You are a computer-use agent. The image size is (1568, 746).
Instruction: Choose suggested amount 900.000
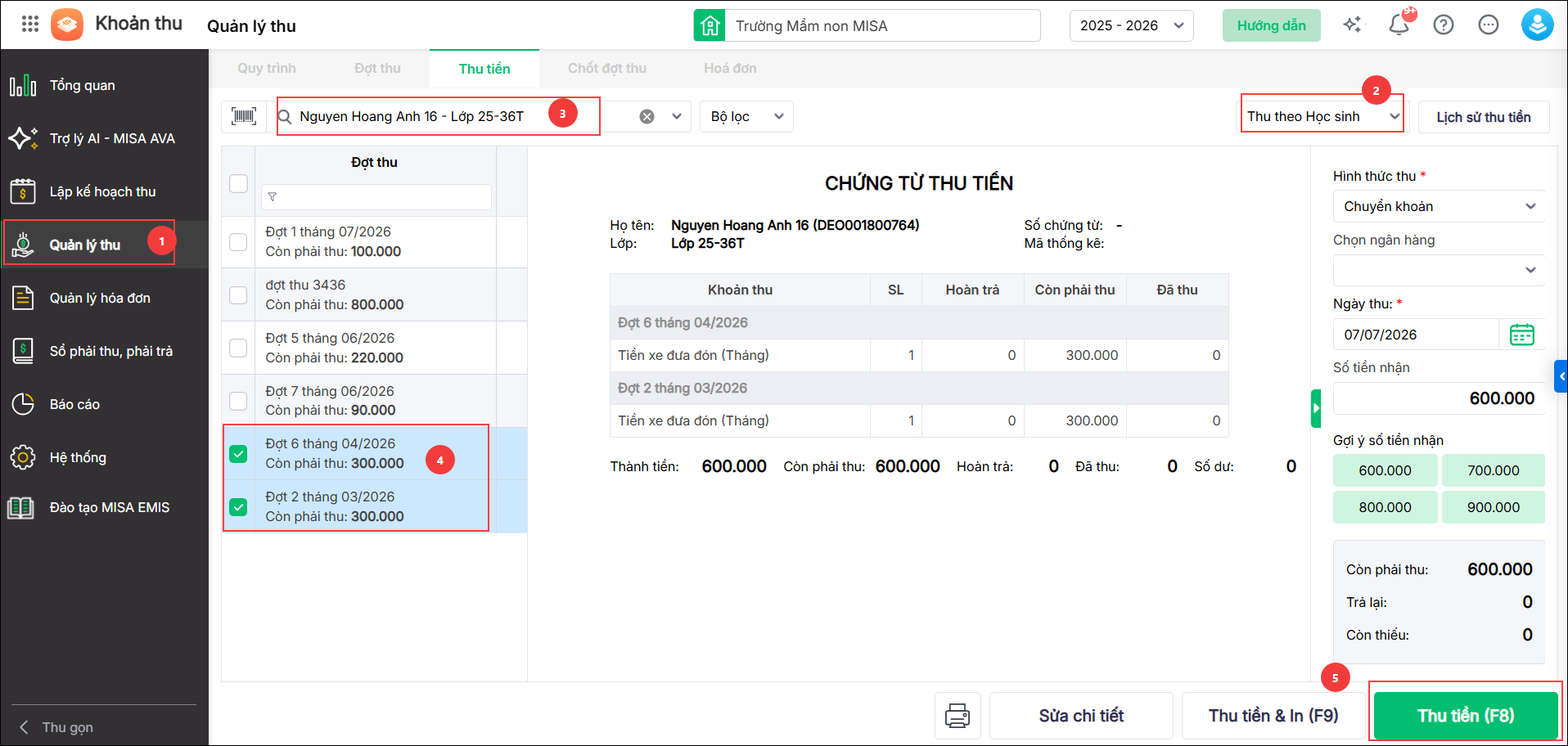point(1493,507)
